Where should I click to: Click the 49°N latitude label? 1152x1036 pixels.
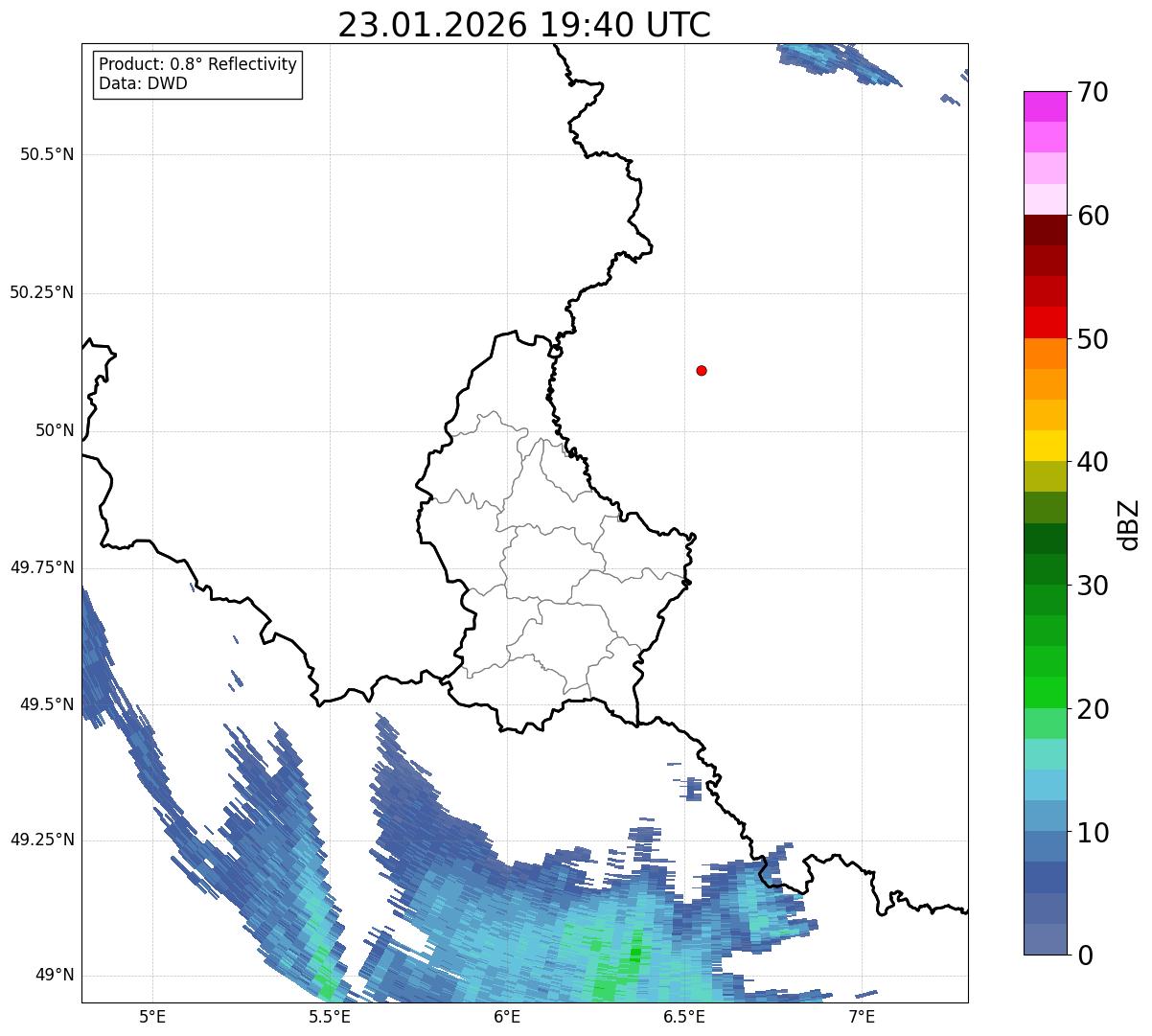pos(55,975)
